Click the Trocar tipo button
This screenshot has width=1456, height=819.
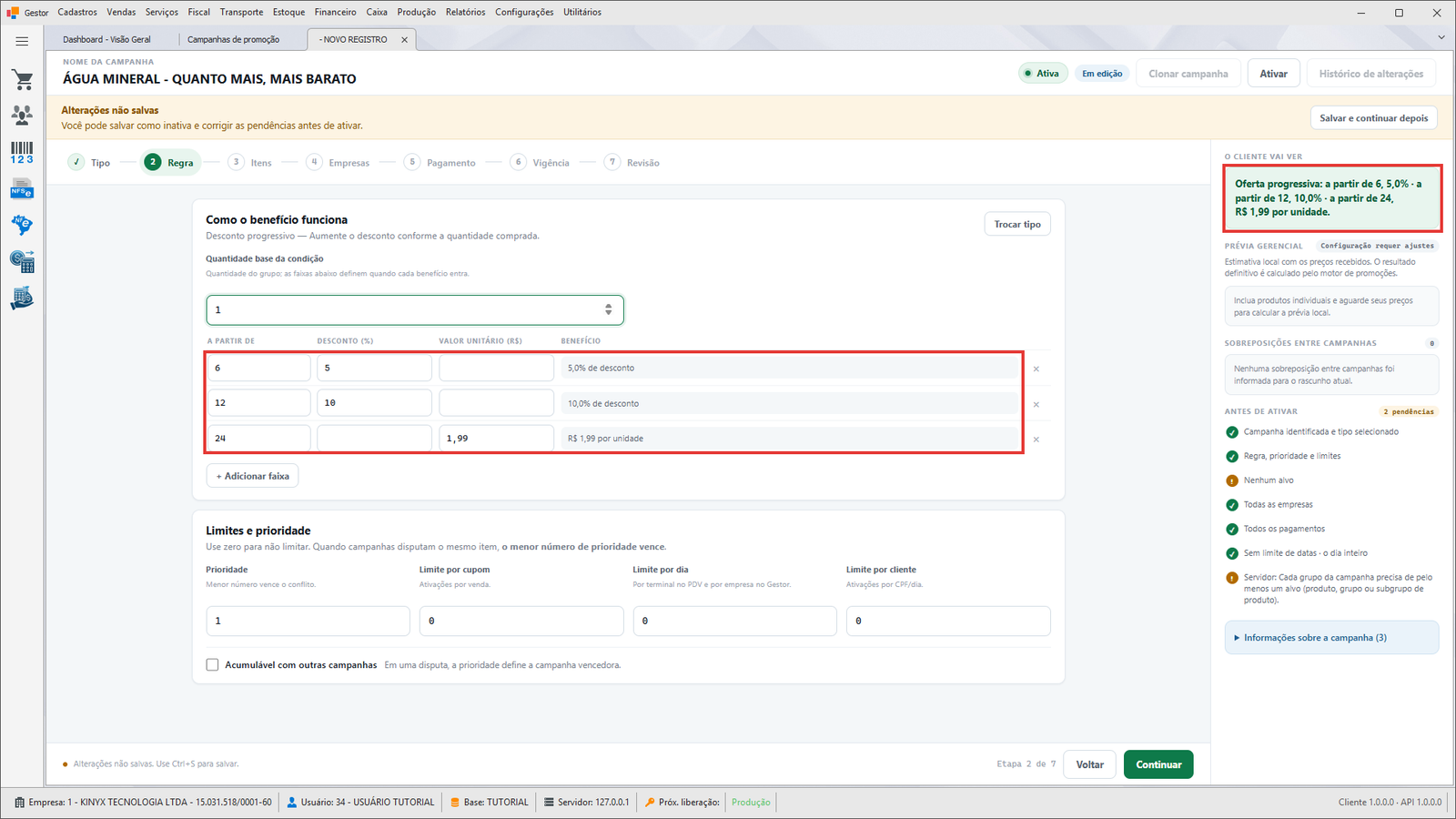(1017, 225)
